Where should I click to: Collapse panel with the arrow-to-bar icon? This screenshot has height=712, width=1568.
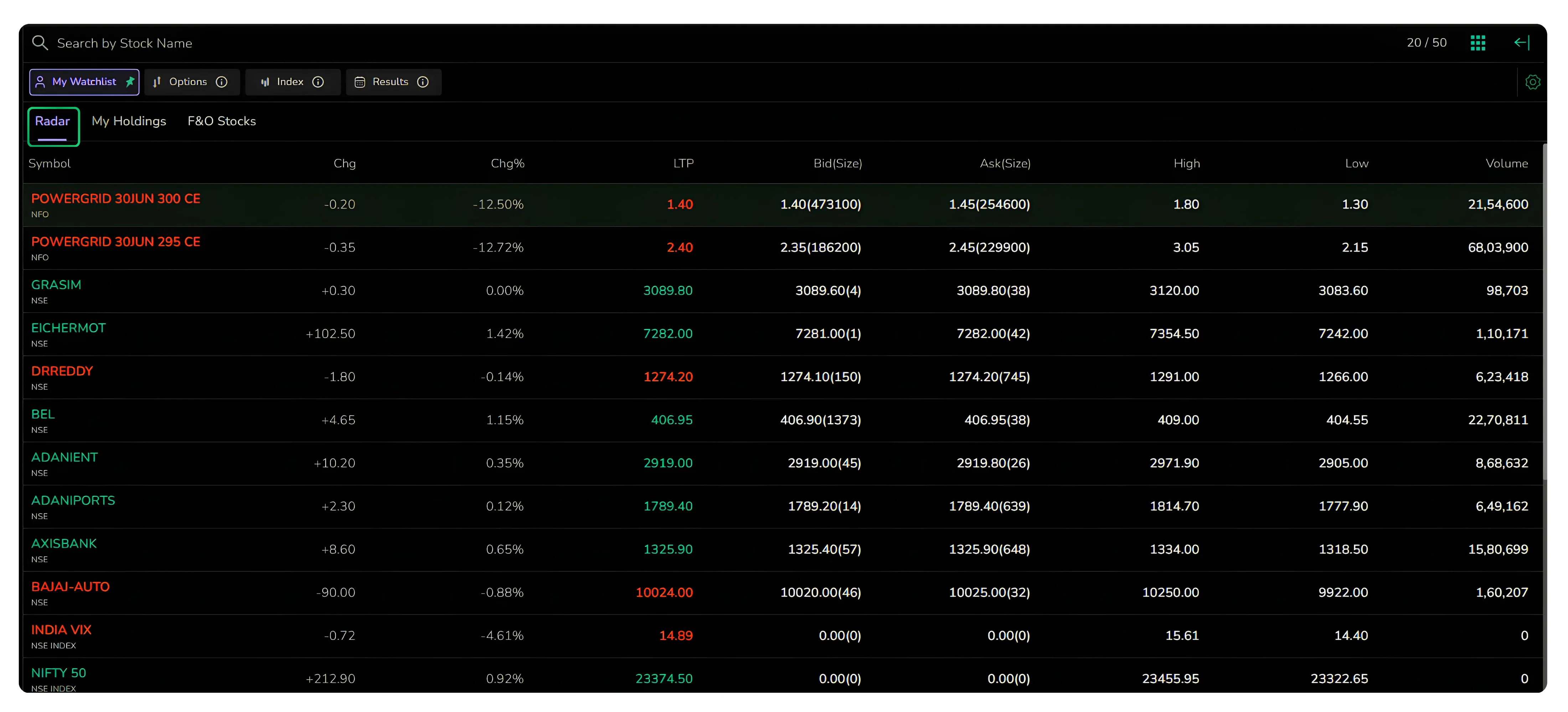pos(1522,43)
